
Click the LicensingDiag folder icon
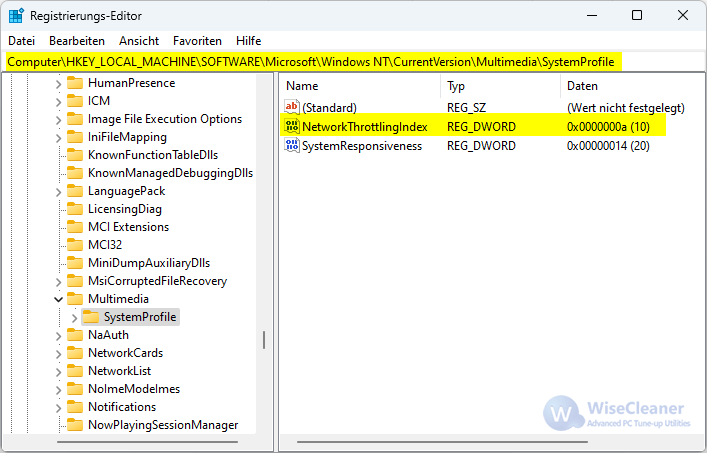coord(75,209)
